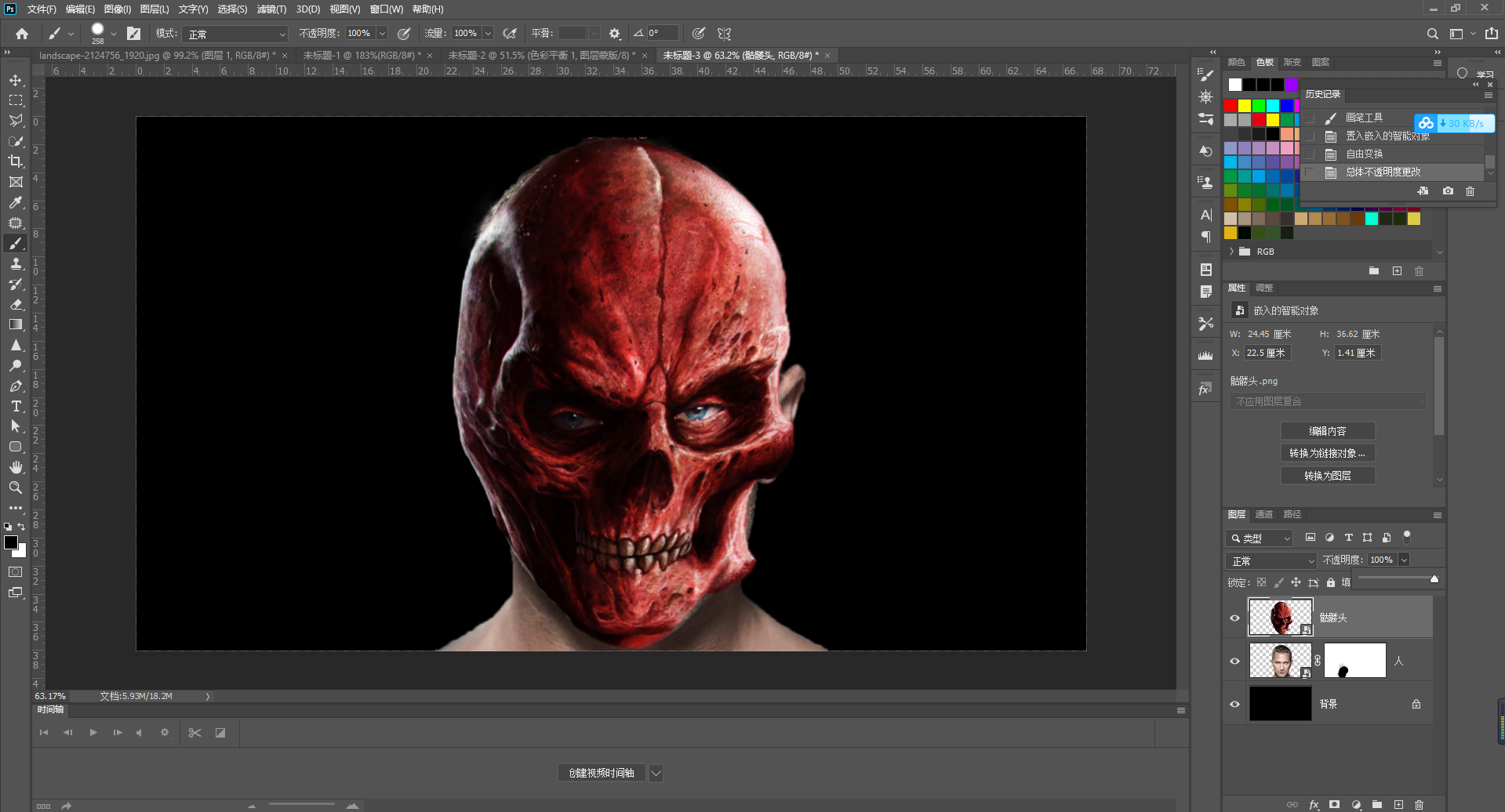
Task: Expand the RGB swatch folder
Action: tap(1232, 252)
